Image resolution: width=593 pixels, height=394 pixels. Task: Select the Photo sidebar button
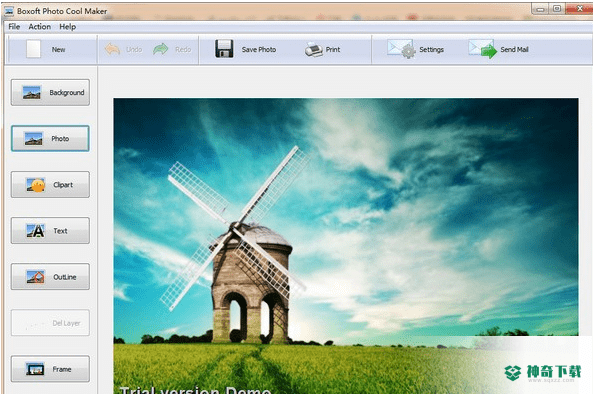tap(50, 138)
